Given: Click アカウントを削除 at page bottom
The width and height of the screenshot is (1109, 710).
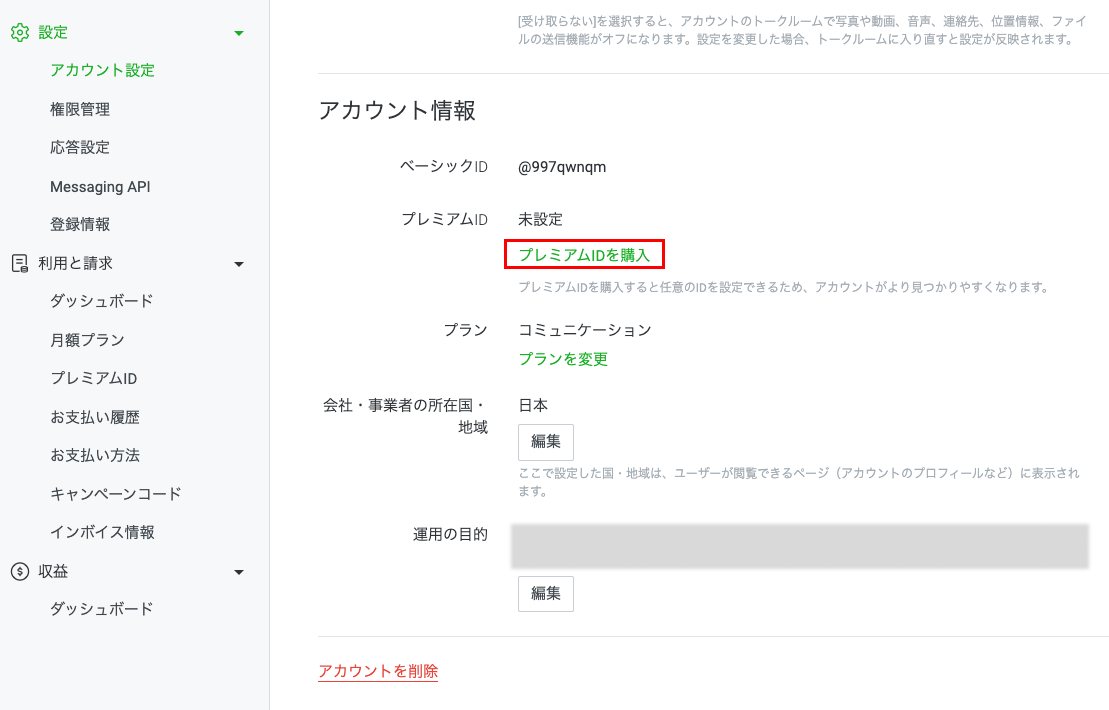Looking at the screenshot, I should click(377, 671).
